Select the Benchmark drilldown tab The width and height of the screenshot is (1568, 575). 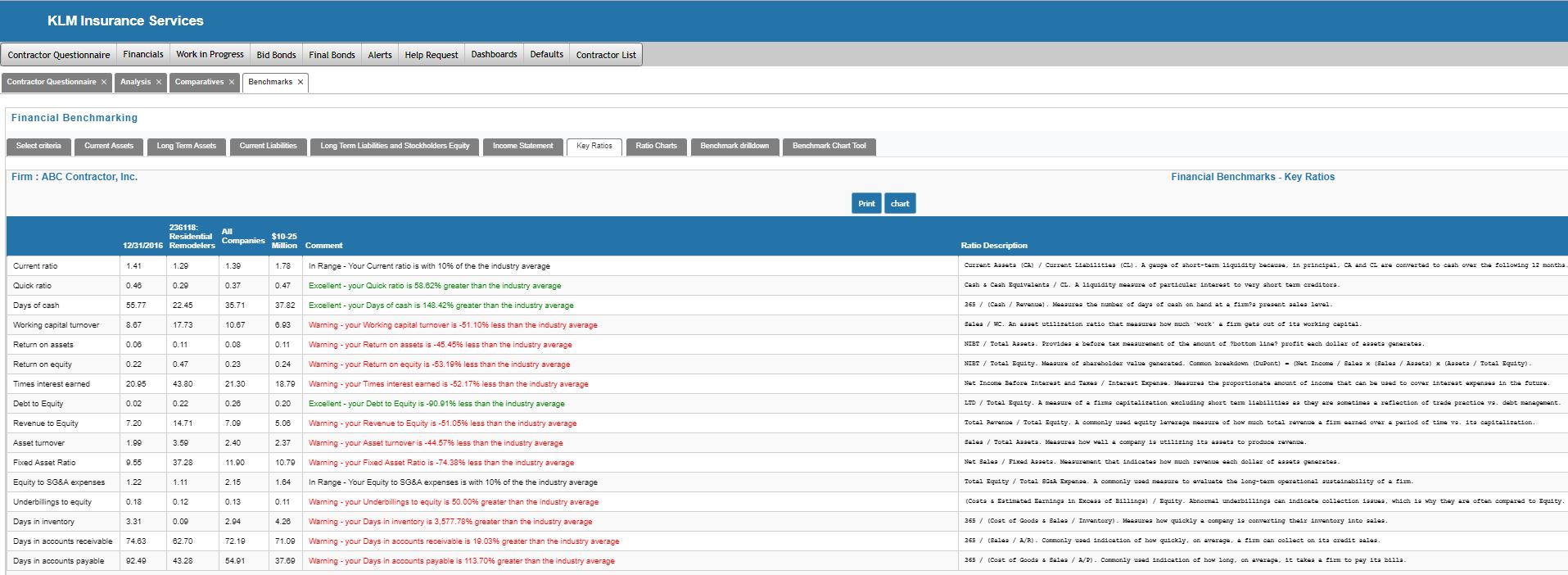click(x=734, y=146)
